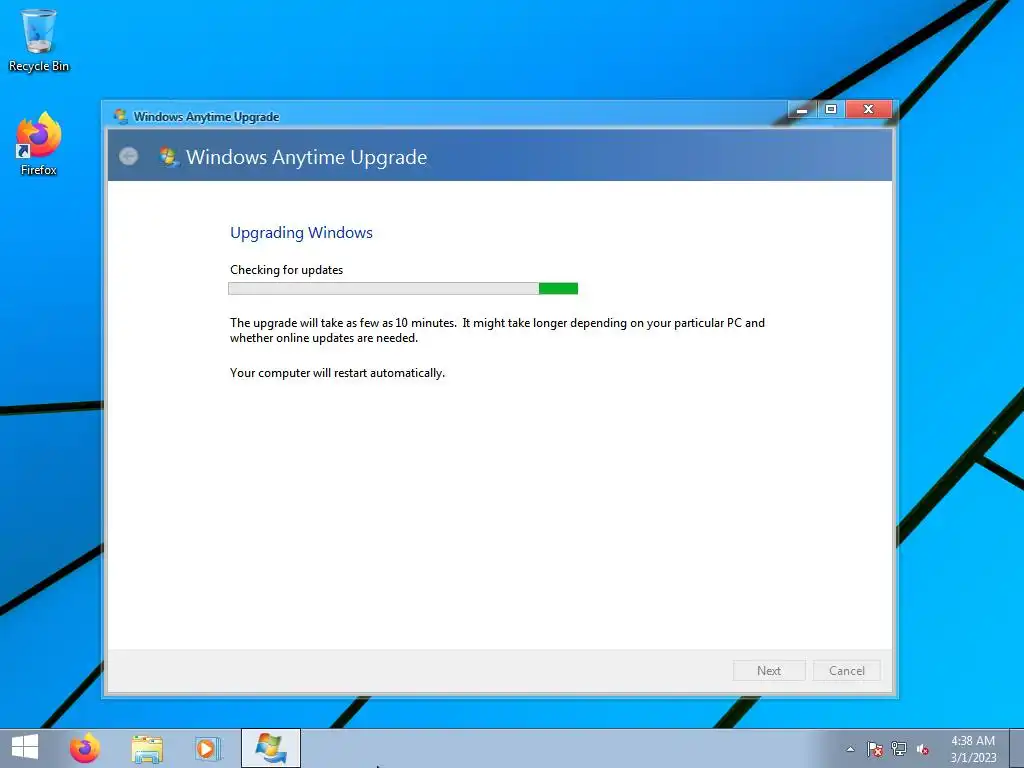The image size is (1024, 768).
Task: Maximize the Windows Anytime Upgrade window
Action: tap(831, 109)
